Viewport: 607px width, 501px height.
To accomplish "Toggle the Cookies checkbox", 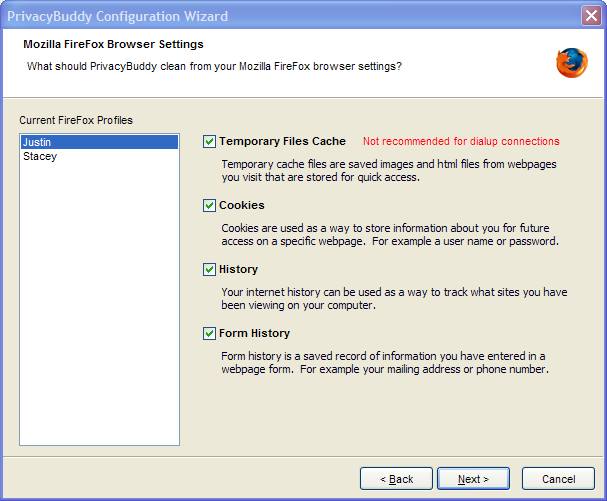I will tap(209, 205).
